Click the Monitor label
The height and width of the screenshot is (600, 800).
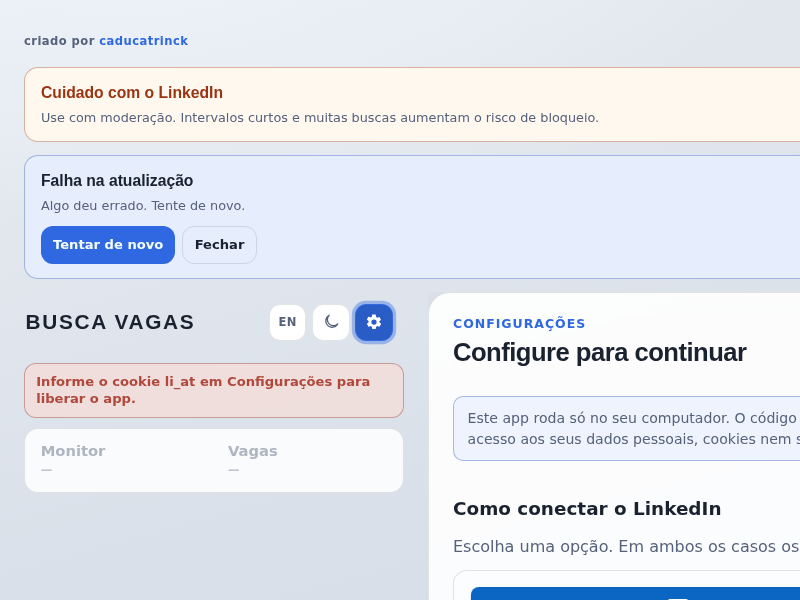point(73,451)
